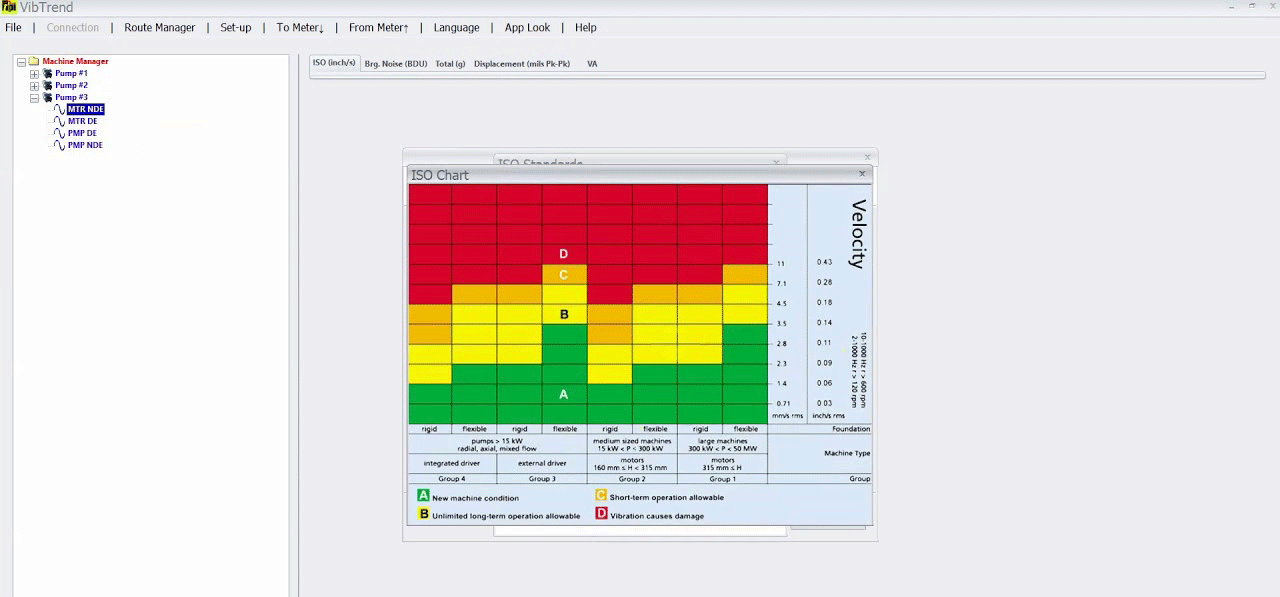Screen dimensions: 1280x597
Task: Expand the Pump #2 tree node
Action: [x=34, y=86]
